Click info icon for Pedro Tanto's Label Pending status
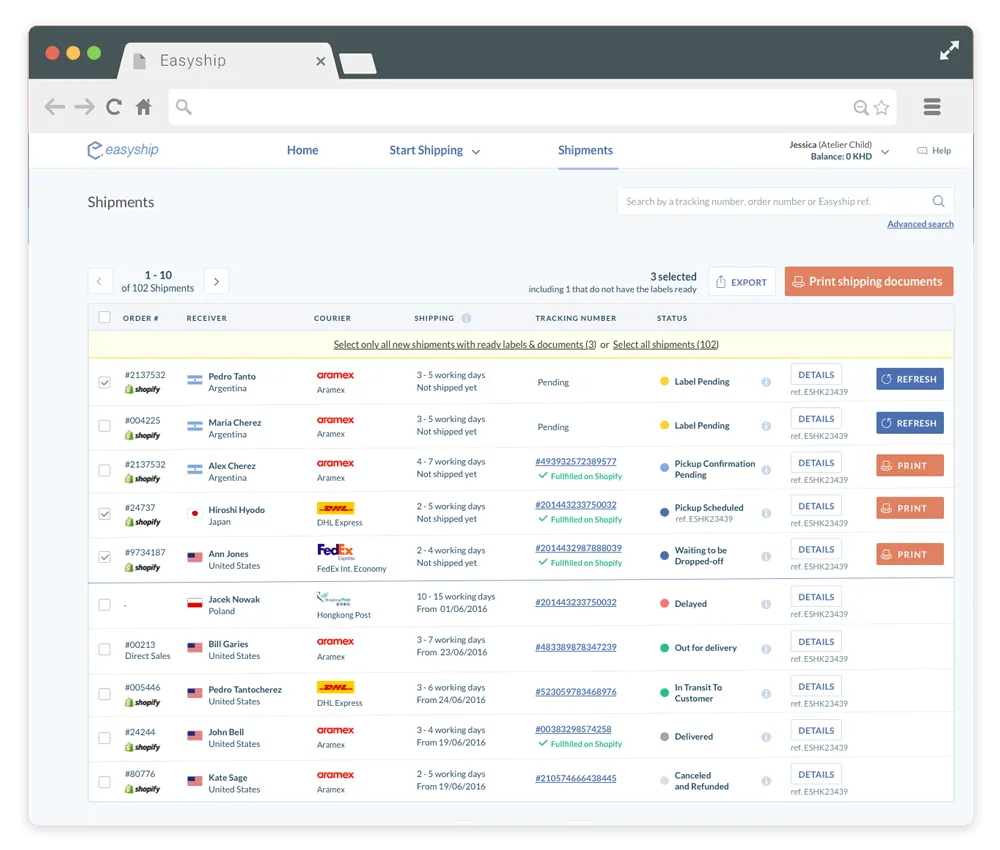1000x850 pixels. tap(766, 382)
